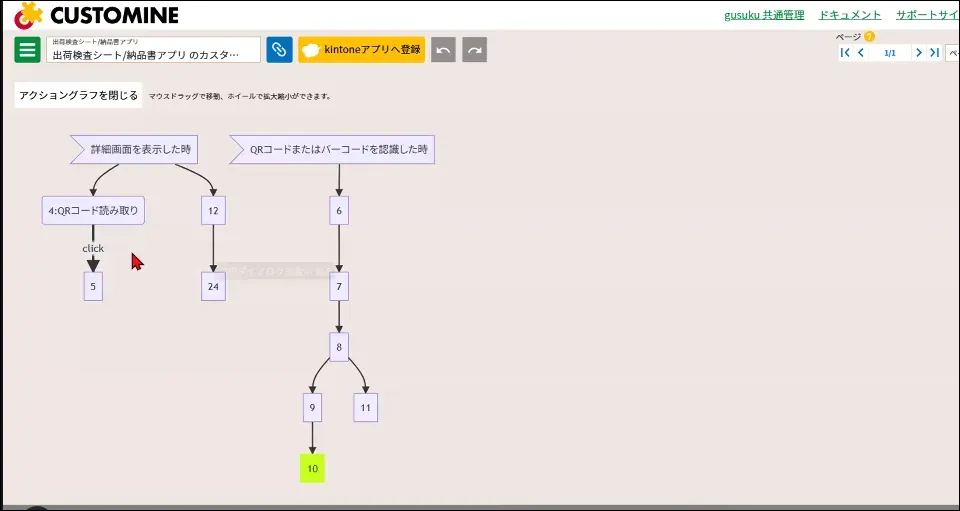Image resolution: width=960 pixels, height=511 pixels.
Task: Go to the previous page
Action: point(861,53)
